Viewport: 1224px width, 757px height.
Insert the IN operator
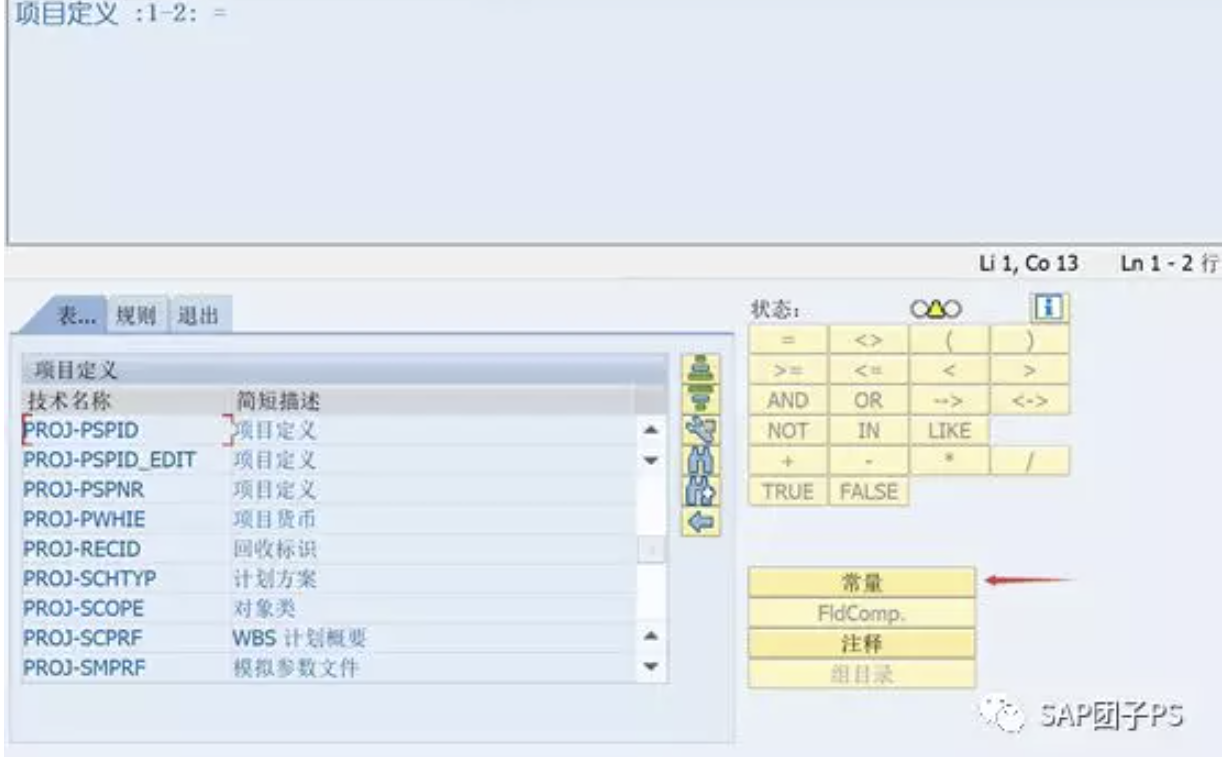(x=869, y=431)
